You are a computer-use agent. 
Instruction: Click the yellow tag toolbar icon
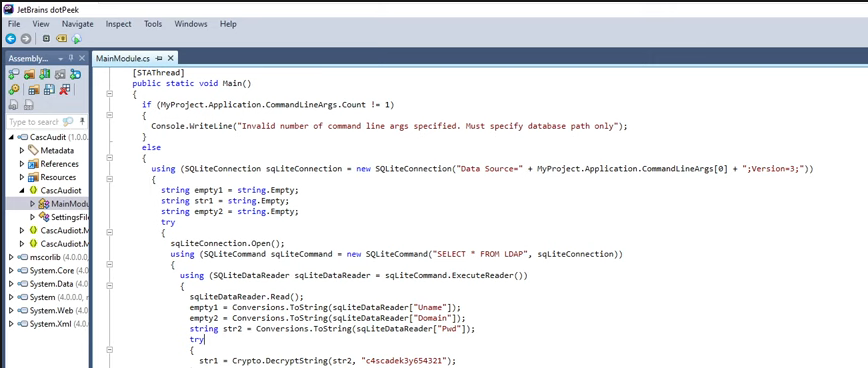point(61,39)
